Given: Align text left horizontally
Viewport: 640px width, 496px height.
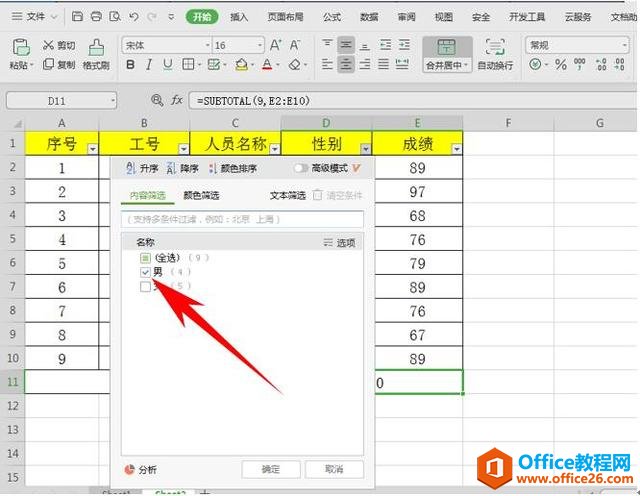Looking at the screenshot, I should click(327, 65).
